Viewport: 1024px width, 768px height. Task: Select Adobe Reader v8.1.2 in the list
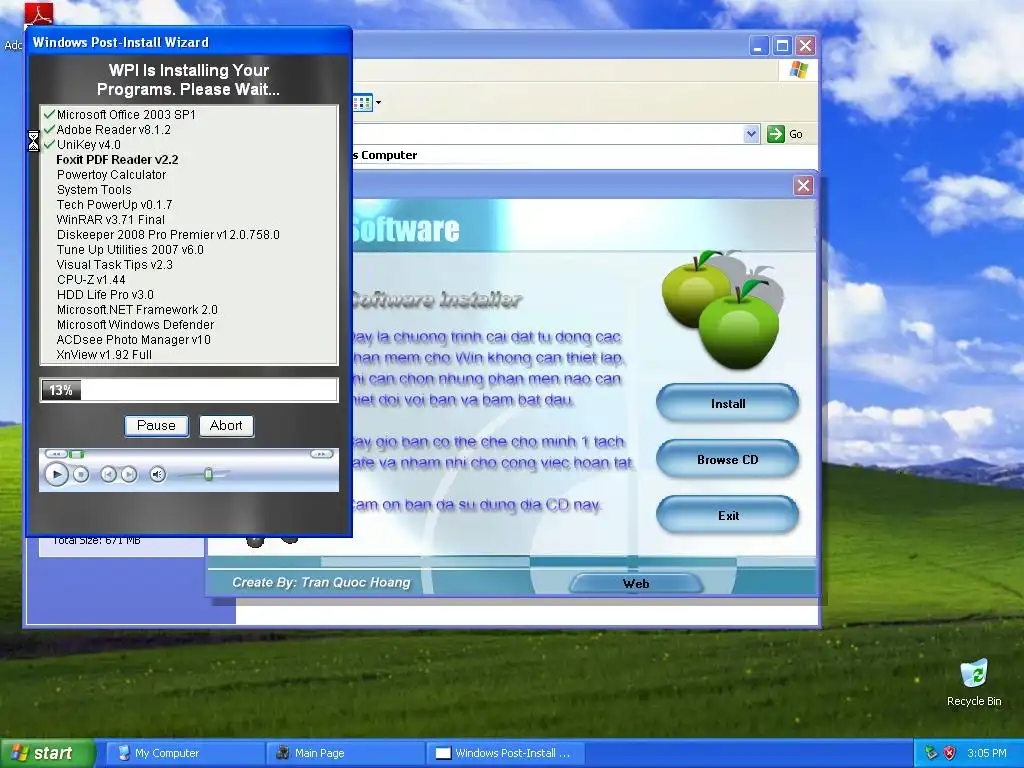(x=114, y=129)
